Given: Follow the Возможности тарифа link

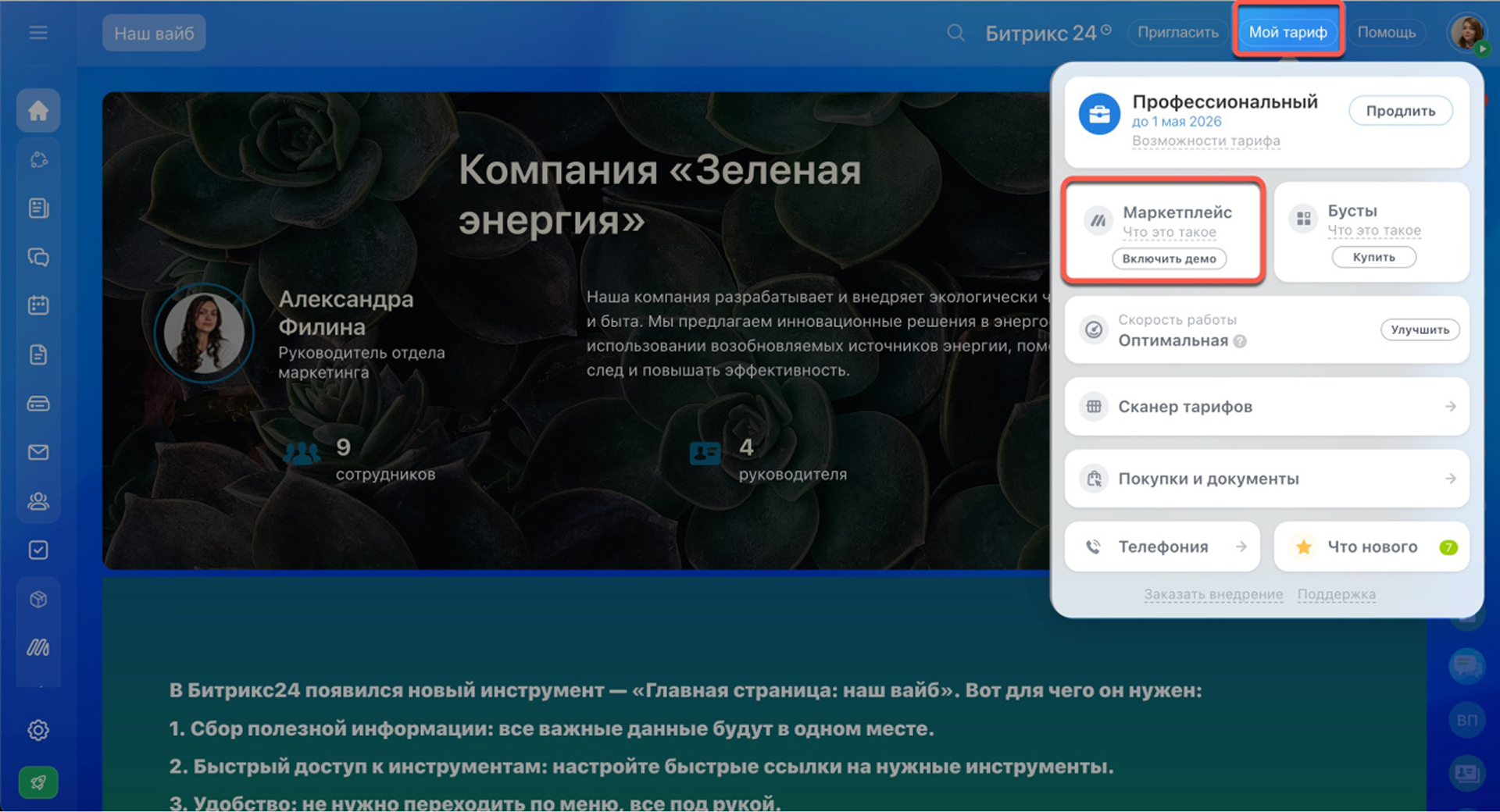Looking at the screenshot, I should [1205, 141].
